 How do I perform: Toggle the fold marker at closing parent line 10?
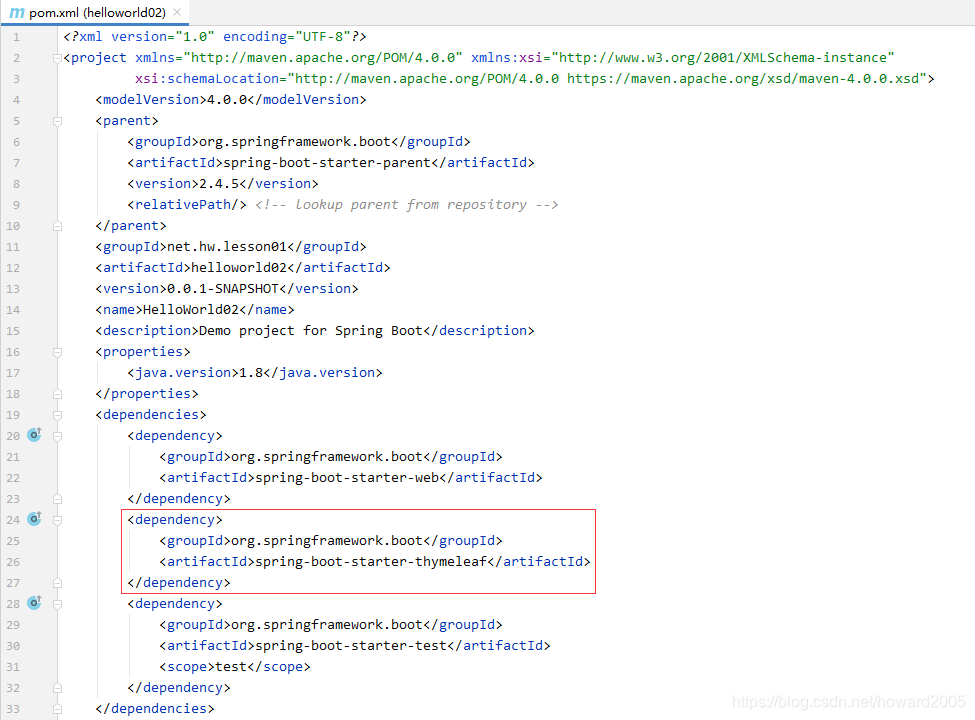pos(57,226)
